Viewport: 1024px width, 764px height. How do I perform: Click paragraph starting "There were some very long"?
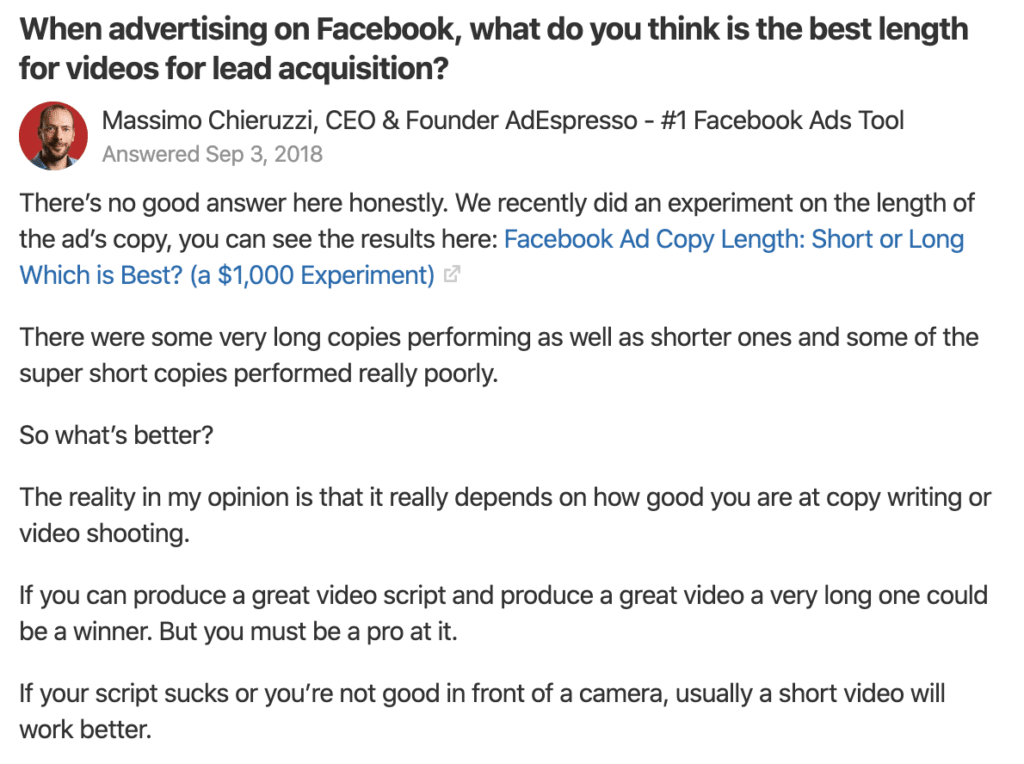499,355
